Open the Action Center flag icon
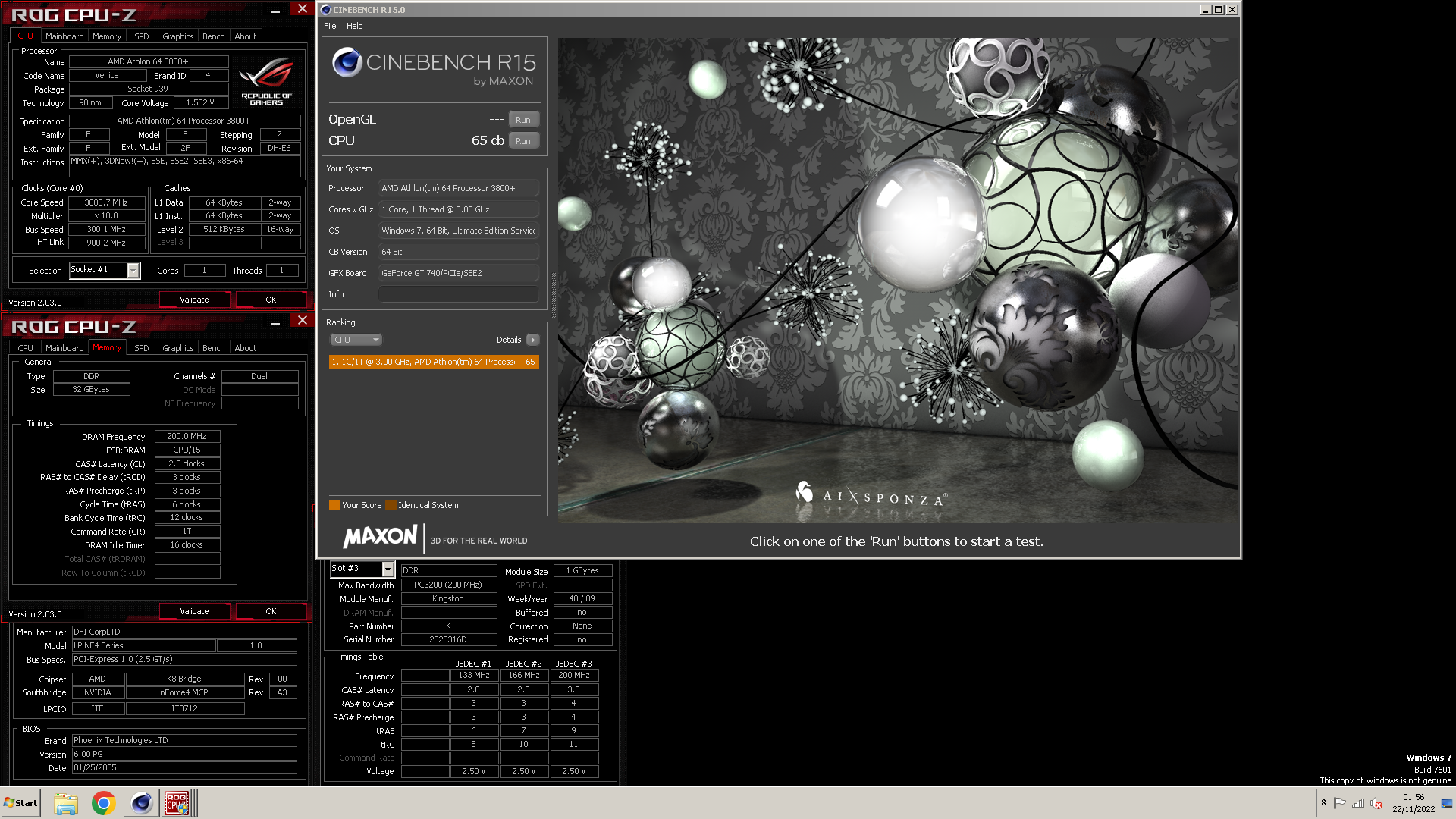Image resolution: width=1456 pixels, height=819 pixels. pyautogui.click(x=1340, y=803)
